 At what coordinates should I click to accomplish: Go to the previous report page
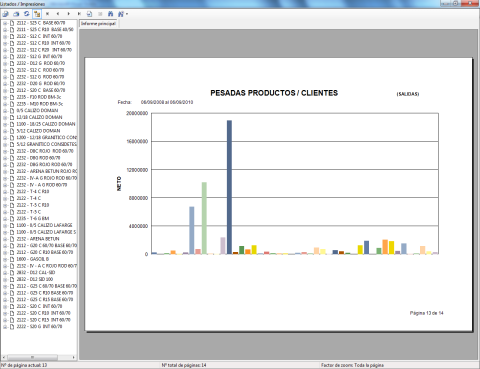58,14
